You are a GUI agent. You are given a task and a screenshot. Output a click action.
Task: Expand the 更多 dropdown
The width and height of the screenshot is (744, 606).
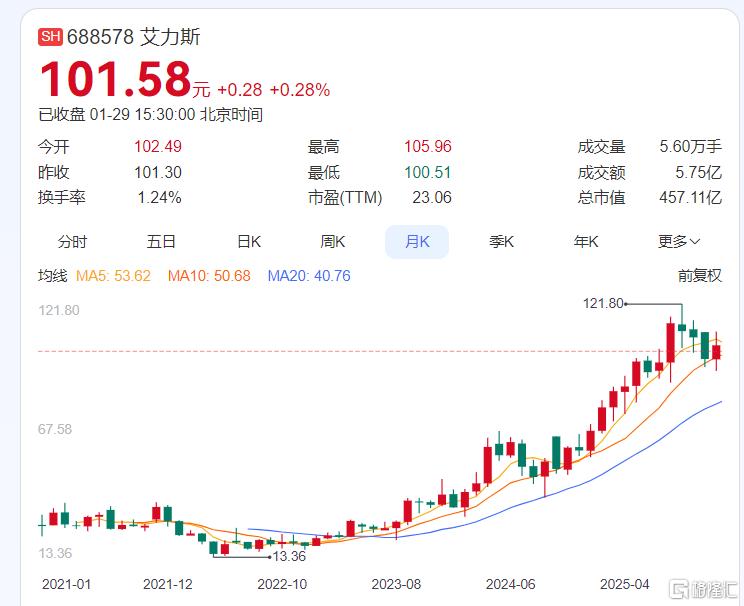[679, 242]
